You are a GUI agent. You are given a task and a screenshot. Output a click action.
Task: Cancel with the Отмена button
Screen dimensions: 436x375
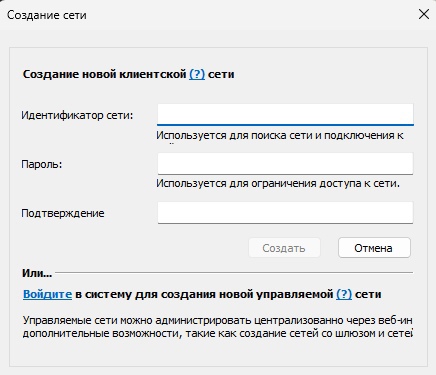(x=374, y=248)
